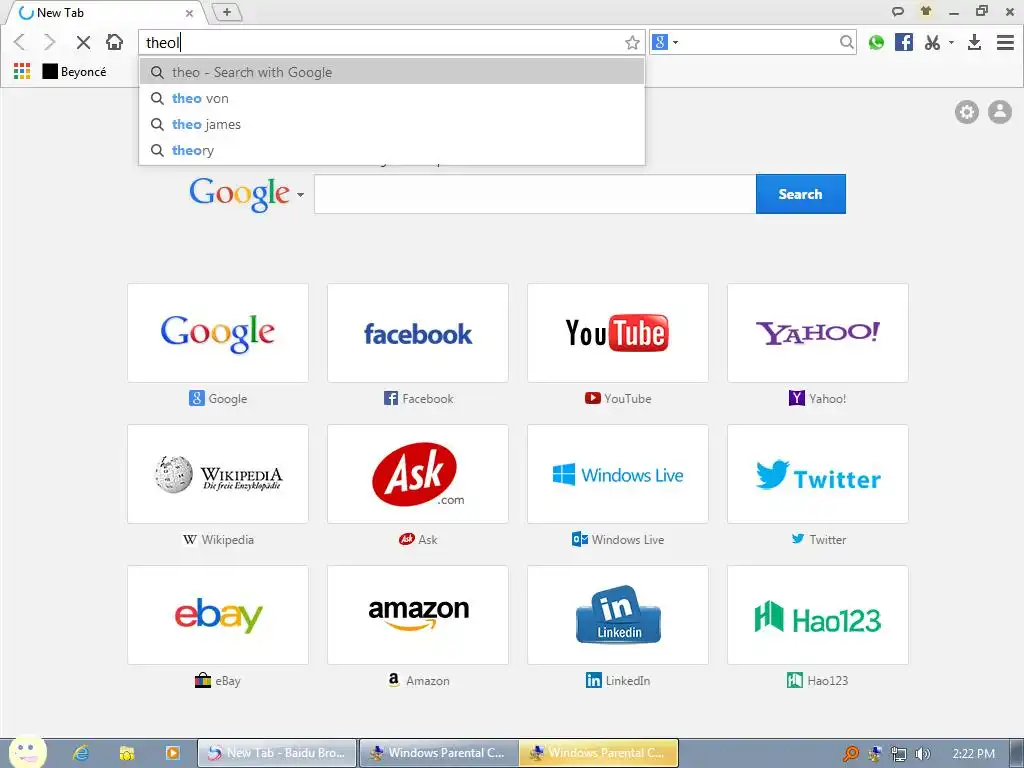Image resolution: width=1024 pixels, height=768 pixels.
Task: Click the orange magnifier tray icon
Action: [x=850, y=754]
